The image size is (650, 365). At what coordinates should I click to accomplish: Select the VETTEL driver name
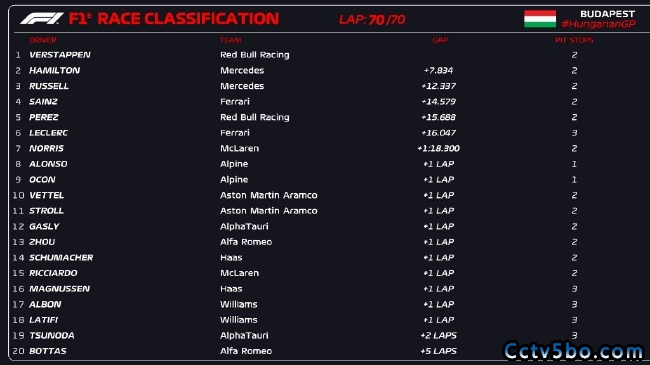pos(46,195)
